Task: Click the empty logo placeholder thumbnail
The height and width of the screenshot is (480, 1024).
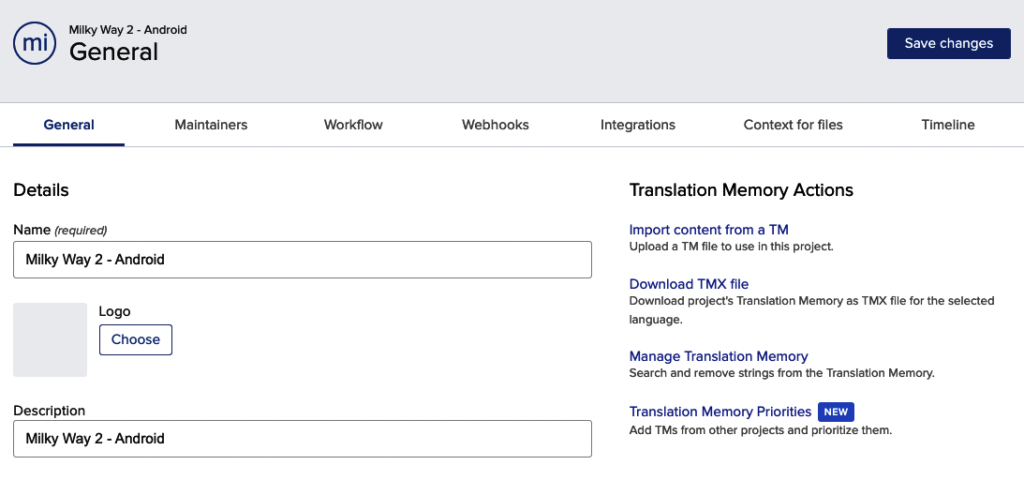Action: tap(50, 340)
